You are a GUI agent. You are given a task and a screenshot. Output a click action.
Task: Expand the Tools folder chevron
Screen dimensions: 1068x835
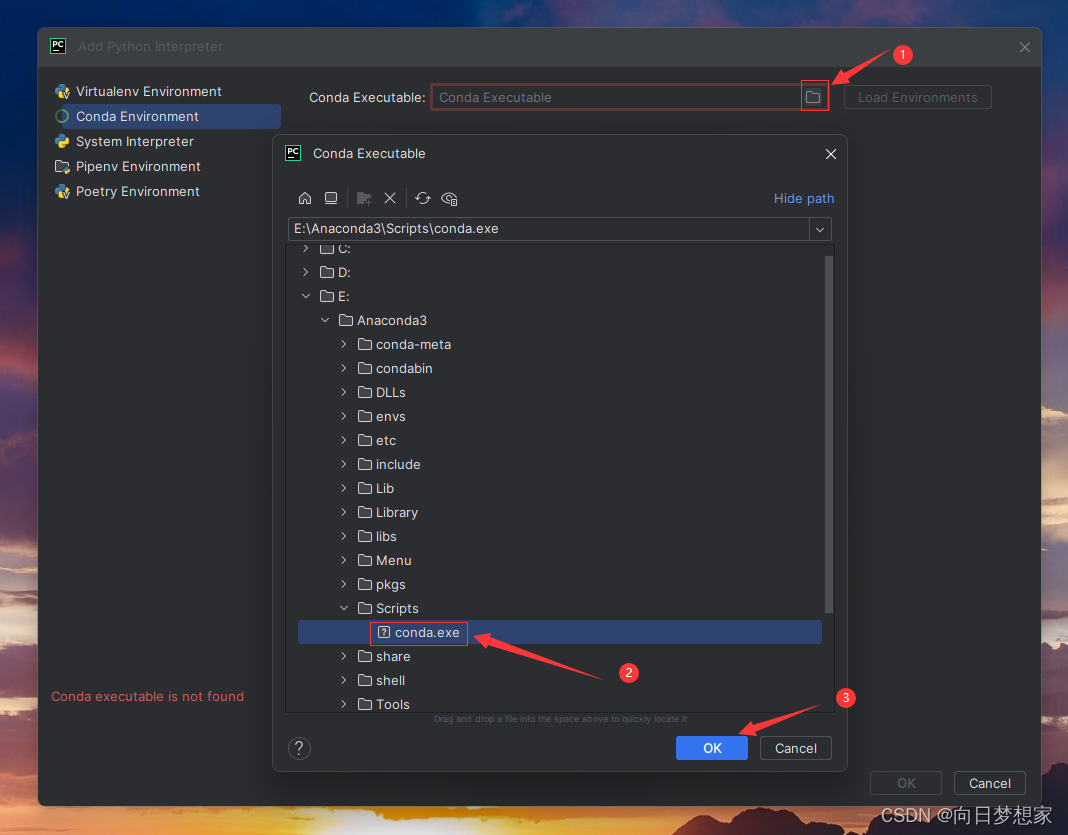point(344,704)
